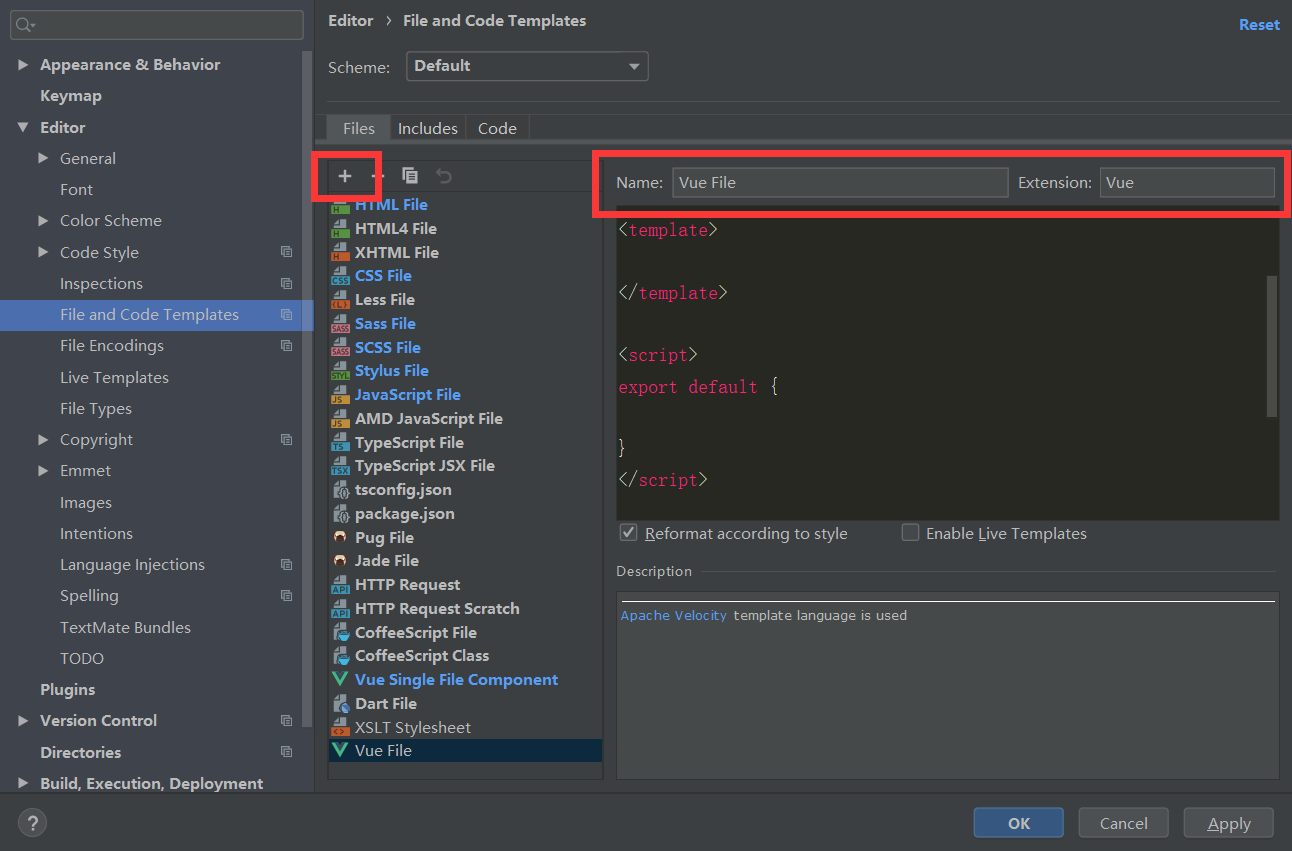Click inside the Extension input field
Screen dimensions: 1292x851
1187,182
